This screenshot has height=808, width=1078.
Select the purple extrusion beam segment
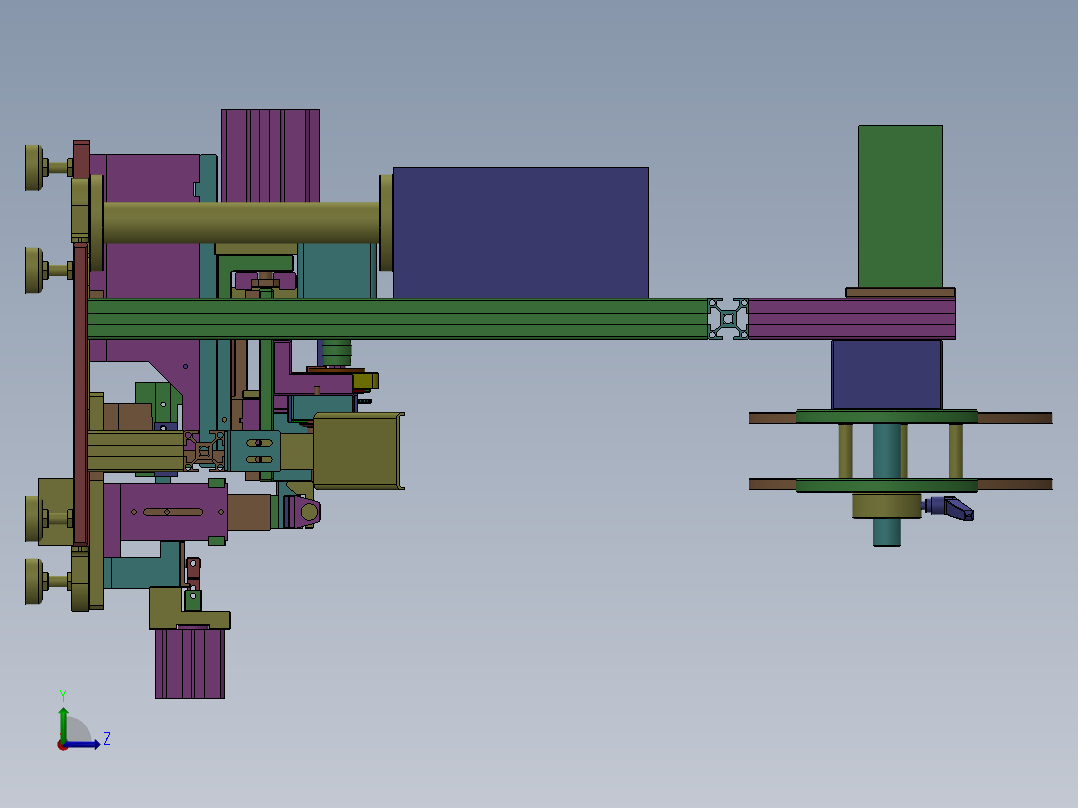coord(852,318)
